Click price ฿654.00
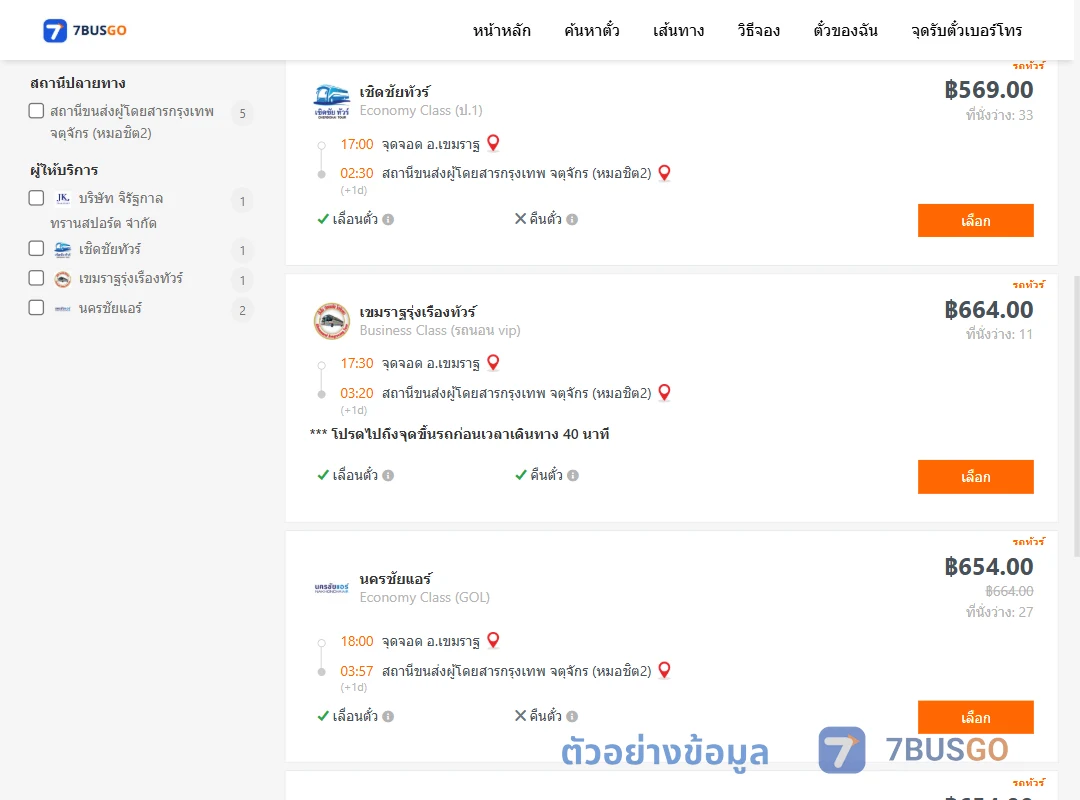 pos(988,566)
